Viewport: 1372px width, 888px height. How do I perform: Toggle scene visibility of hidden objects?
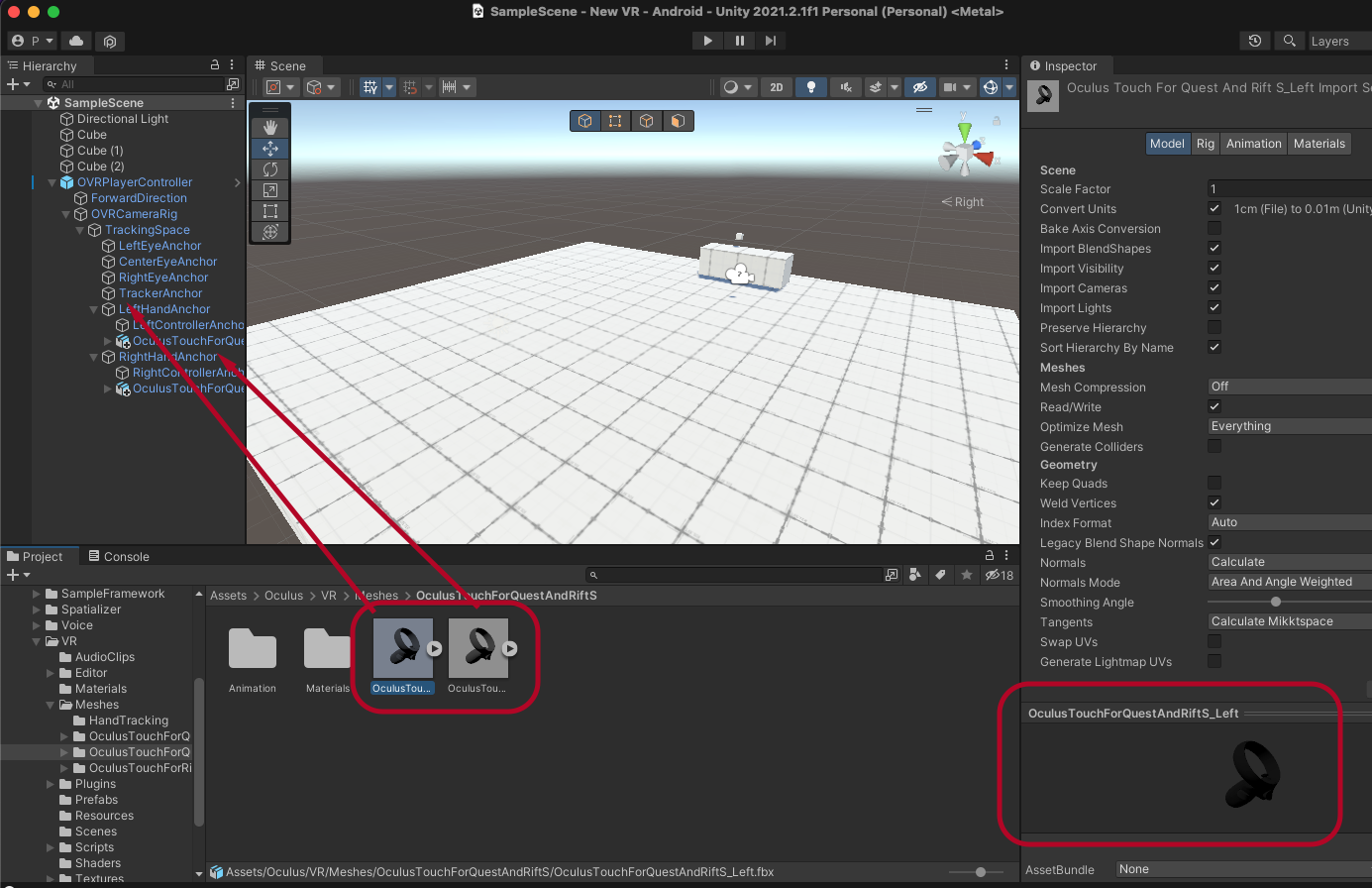coord(920,87)
